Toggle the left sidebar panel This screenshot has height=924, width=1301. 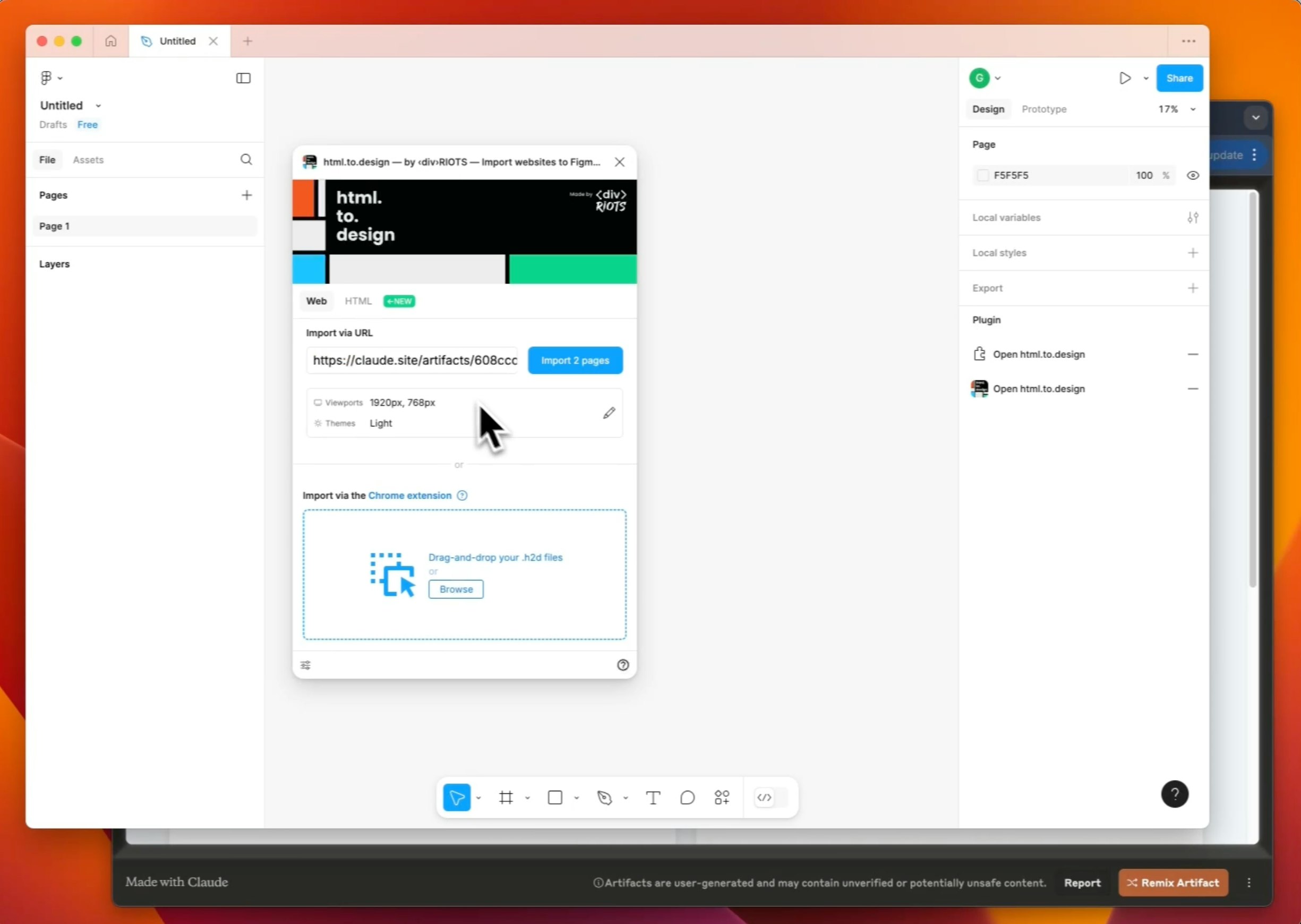point(244,78)
